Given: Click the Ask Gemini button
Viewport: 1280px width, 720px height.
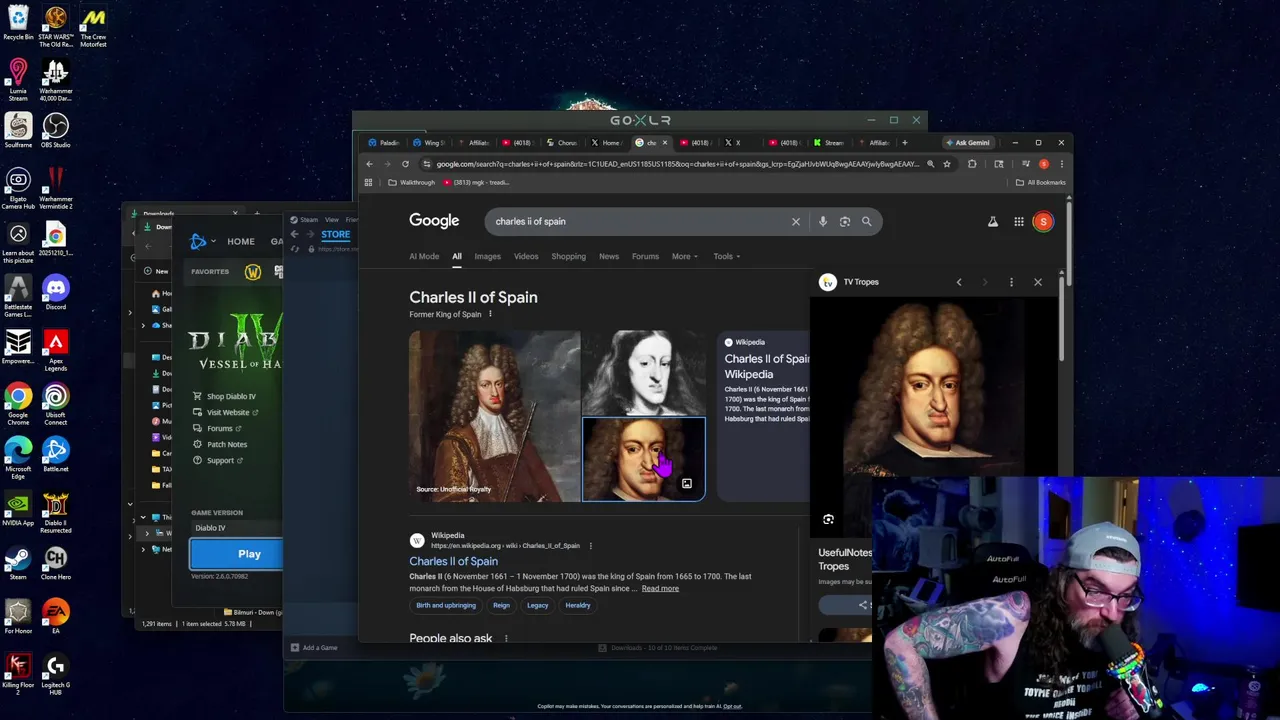Looking at the screenshot, I should point(968,143).
